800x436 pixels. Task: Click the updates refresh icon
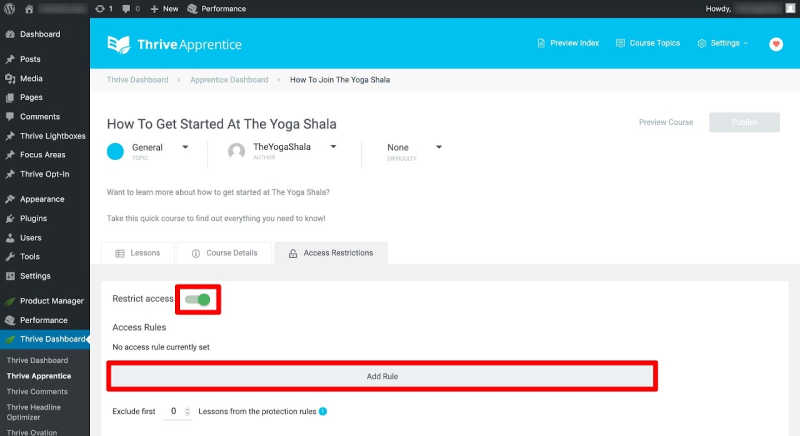[x=99, y=9]
